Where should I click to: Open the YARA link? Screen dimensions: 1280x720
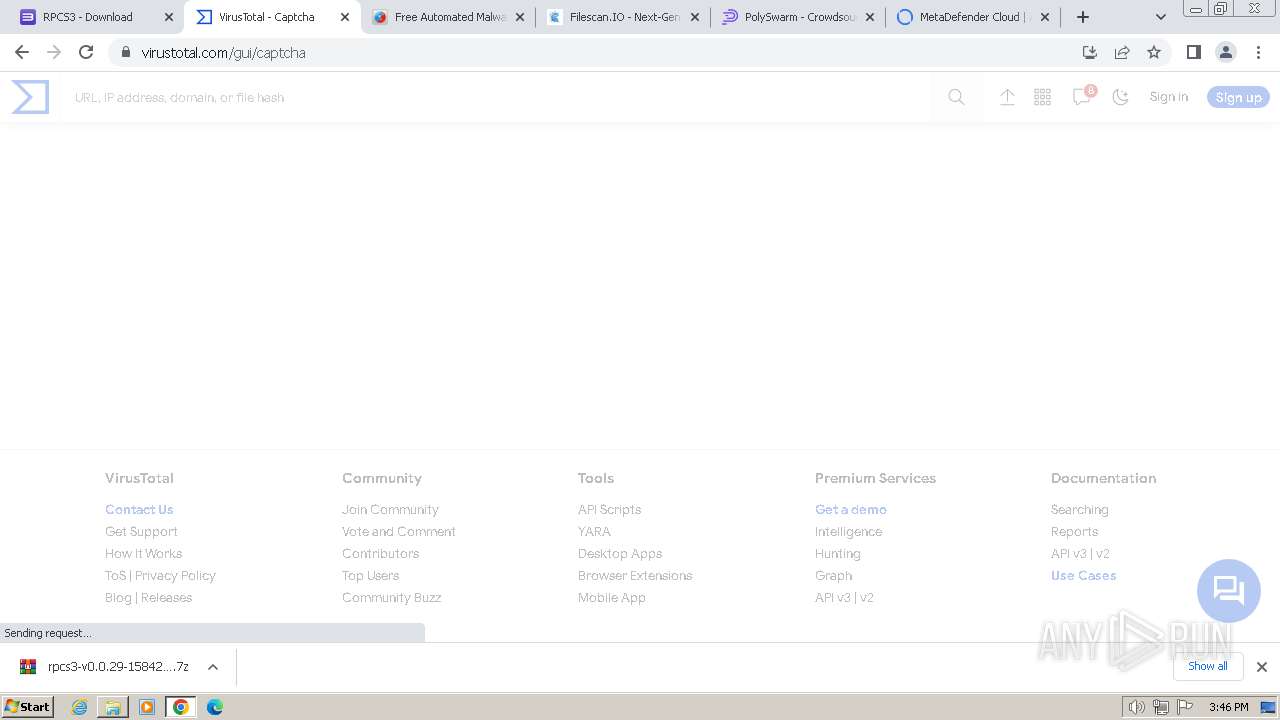(594, 532)
